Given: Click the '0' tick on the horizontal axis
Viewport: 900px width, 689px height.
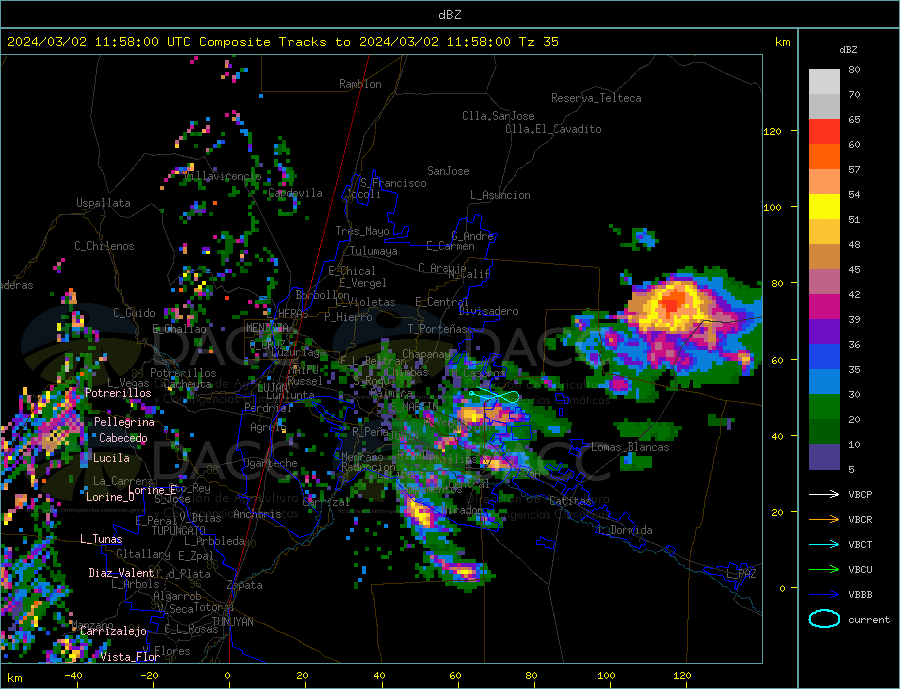Looking at the screenshot, I should click(x=227, y=676).
